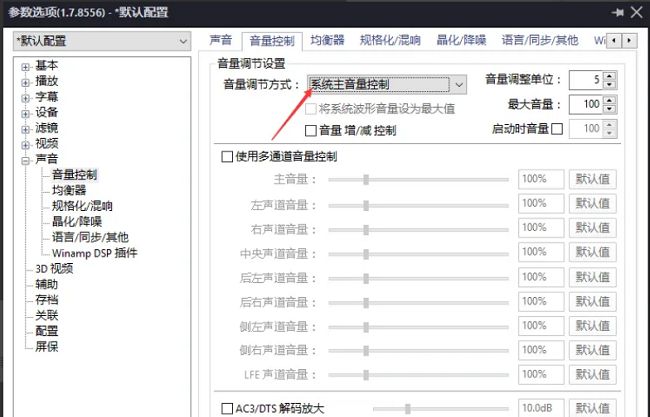Switch to the 声音 tab
Screen dimensions: 650x417
(x=221, y=40)
